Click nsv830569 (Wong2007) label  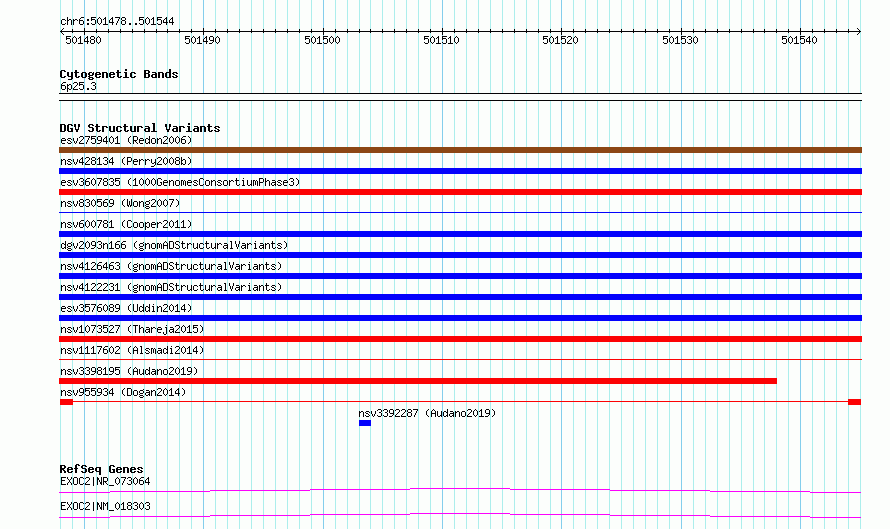[120, 203]
